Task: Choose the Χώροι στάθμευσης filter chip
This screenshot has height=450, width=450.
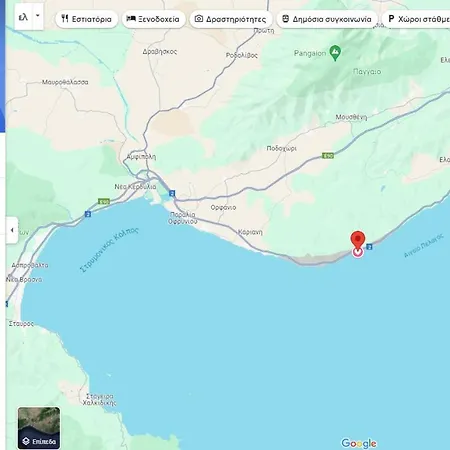Action: [x=416, y=19]
